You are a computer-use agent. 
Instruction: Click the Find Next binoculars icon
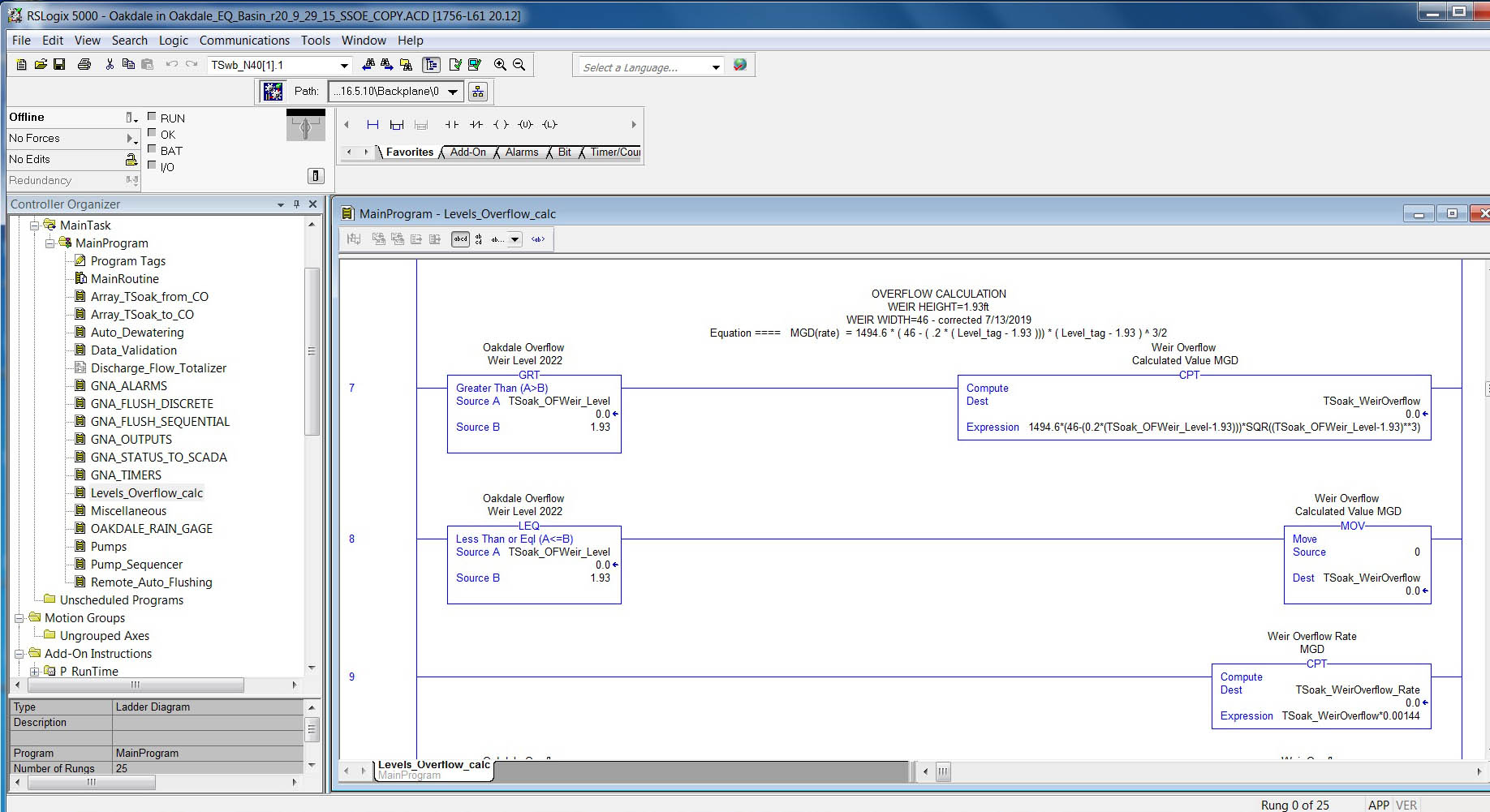387,65
